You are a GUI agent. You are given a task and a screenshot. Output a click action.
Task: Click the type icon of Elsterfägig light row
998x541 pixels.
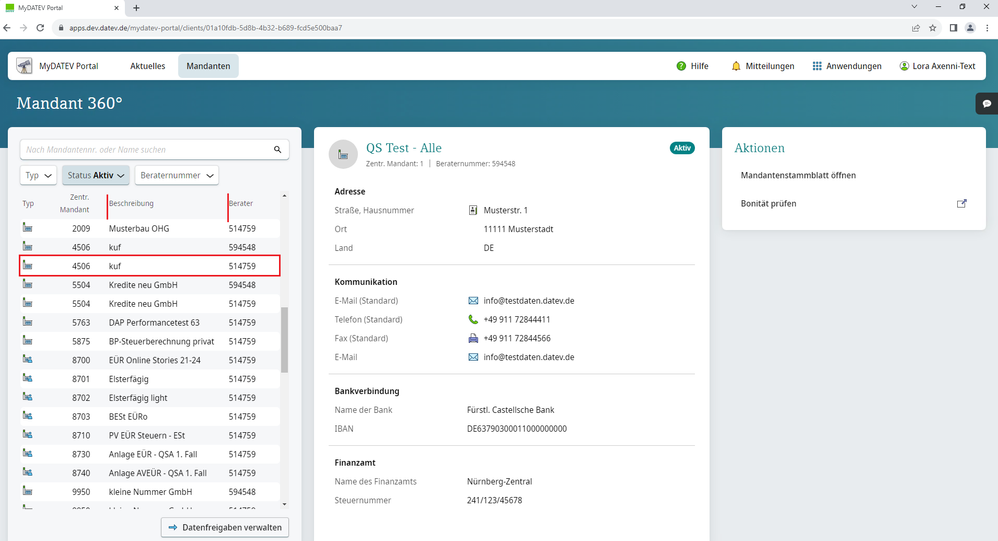point(28,397)
